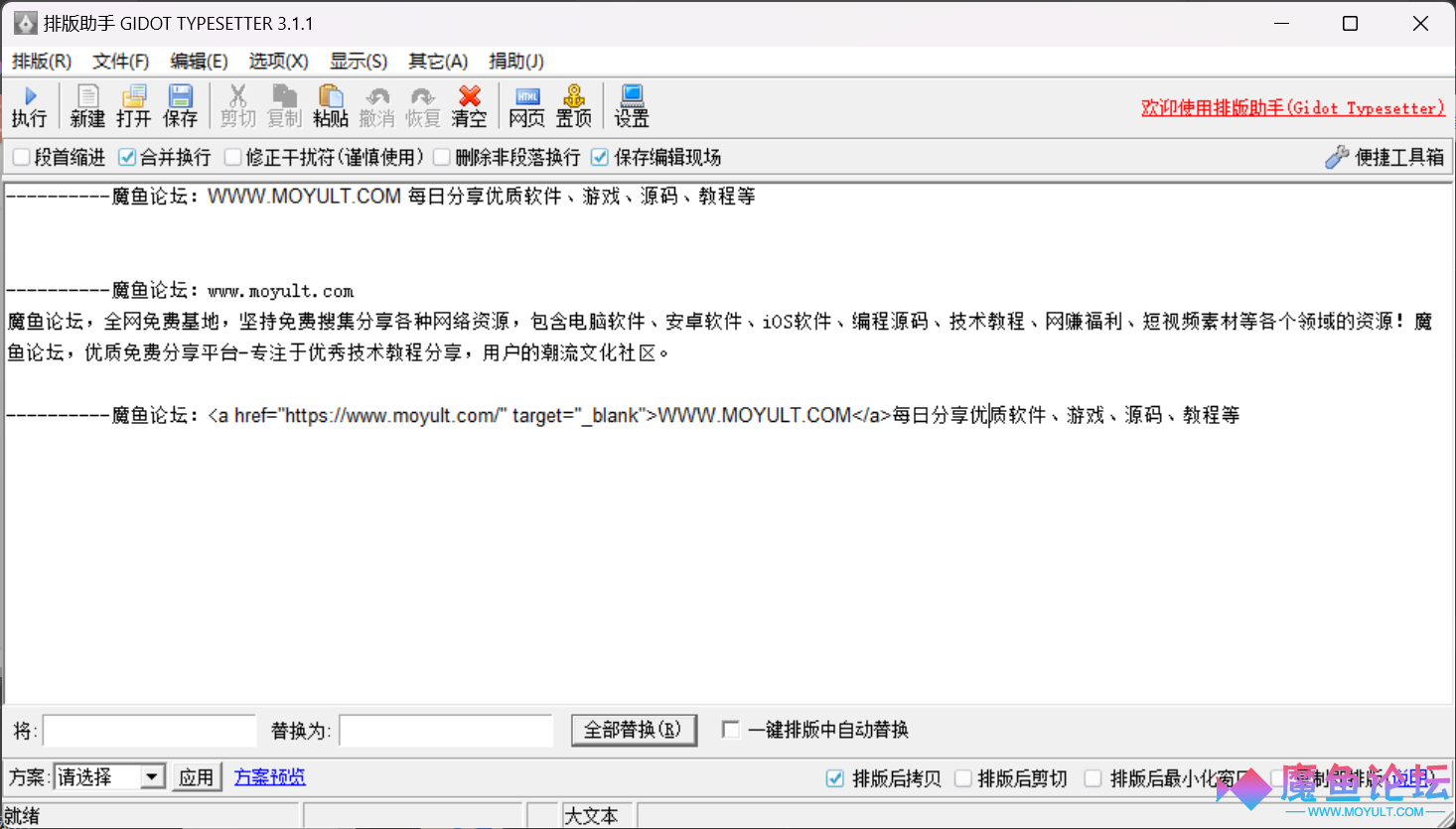Open the 其它(A) menu
The width and height of the screenshot is (1456, 829).
[438, 62]
